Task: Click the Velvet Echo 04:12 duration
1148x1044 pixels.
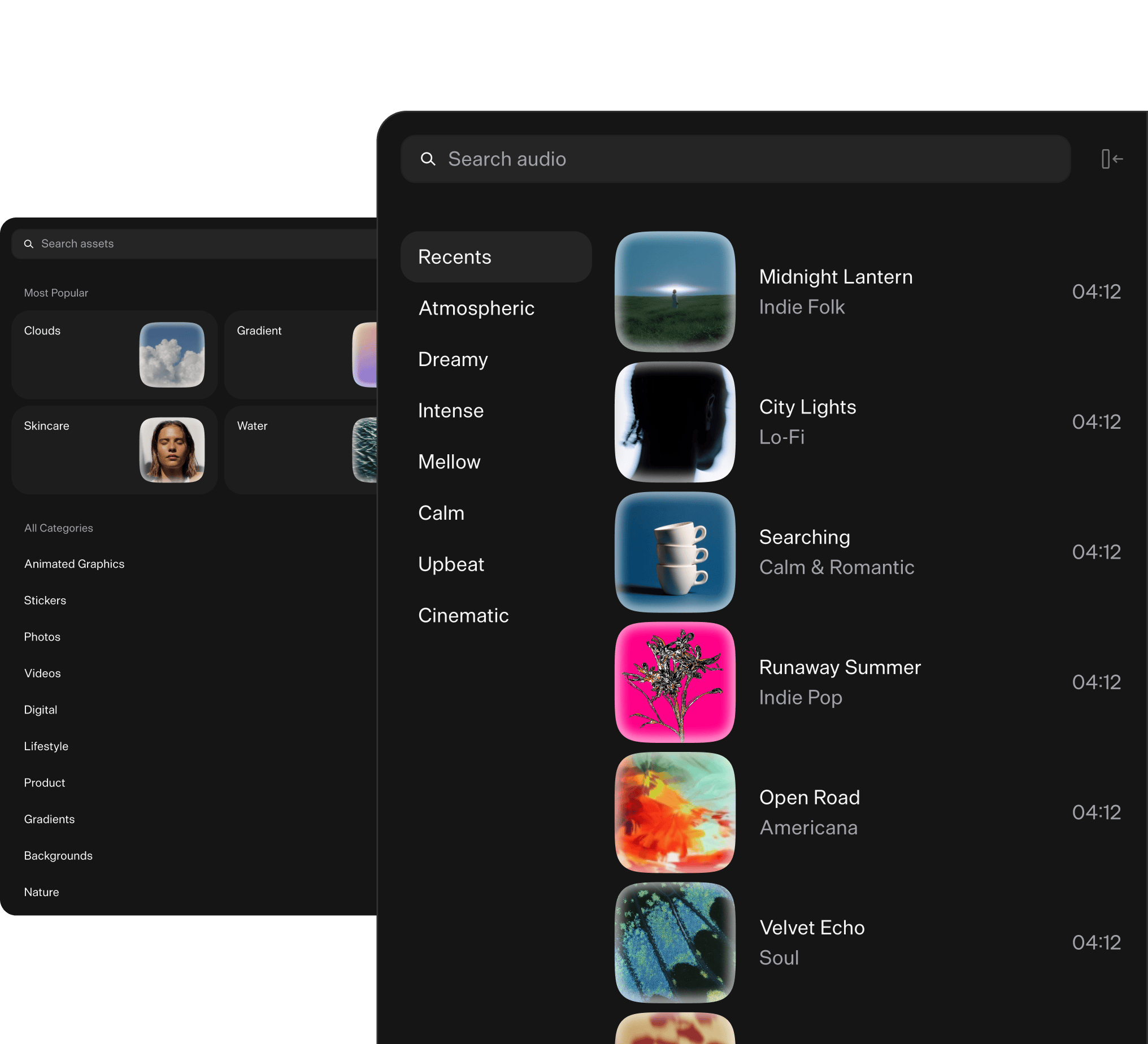Action: point(1096,943)
